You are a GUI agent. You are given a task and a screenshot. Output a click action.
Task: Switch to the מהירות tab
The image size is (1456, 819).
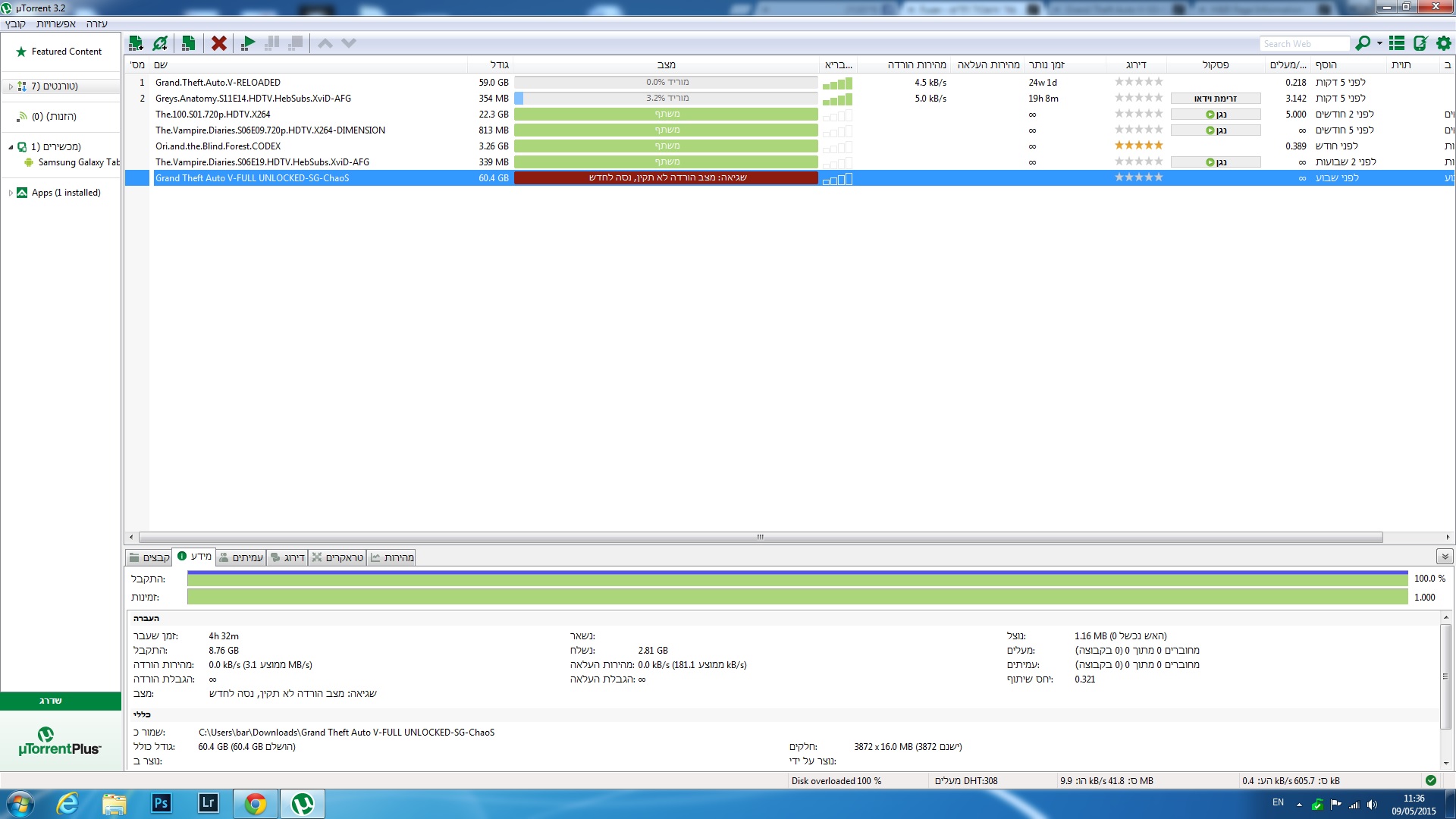pos(392,557)
